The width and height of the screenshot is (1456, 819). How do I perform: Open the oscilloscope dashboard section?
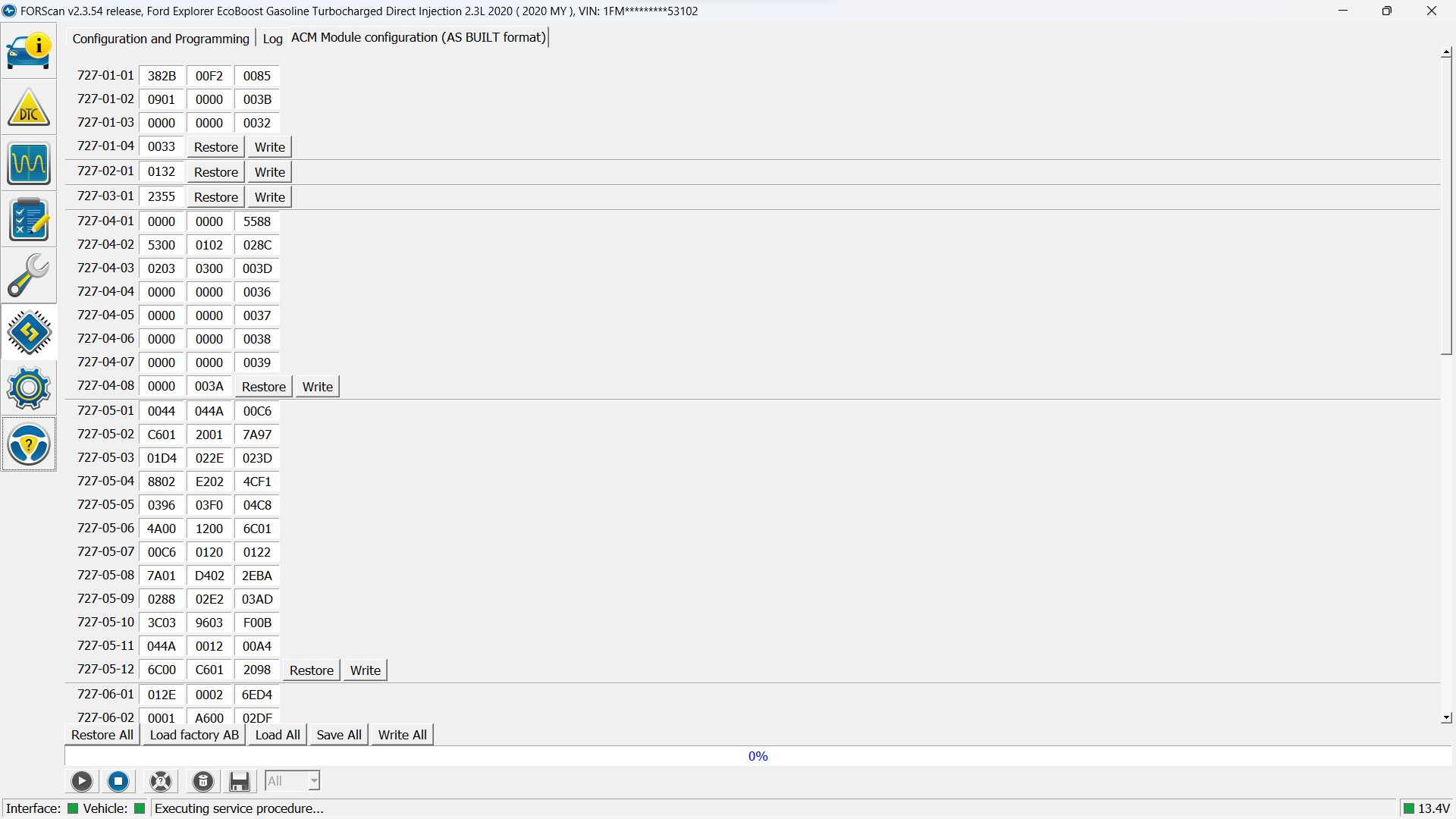(29, 163)
